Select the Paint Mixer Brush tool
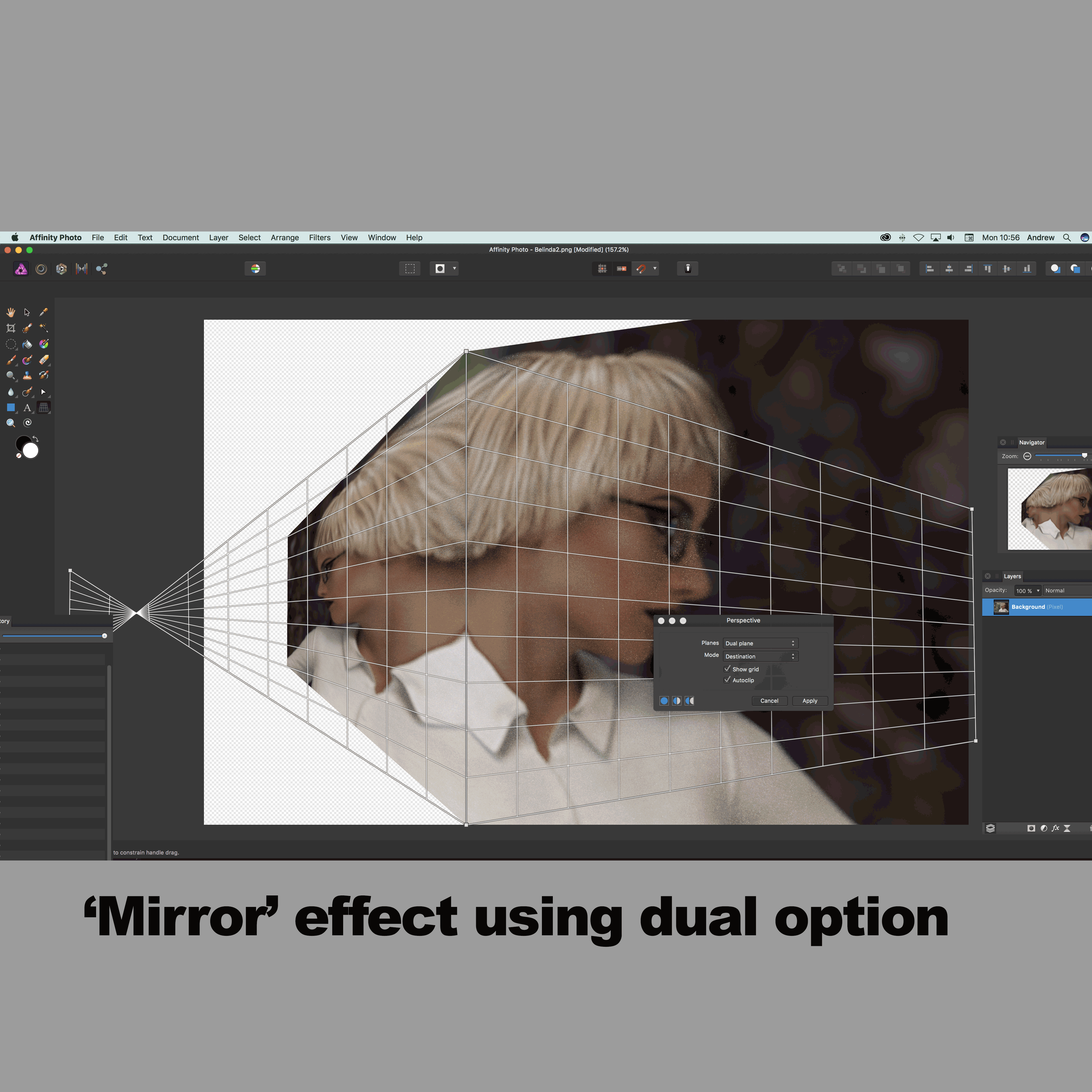The height and width of the screenshot is (1092, 1092). [x=27, y=360]
